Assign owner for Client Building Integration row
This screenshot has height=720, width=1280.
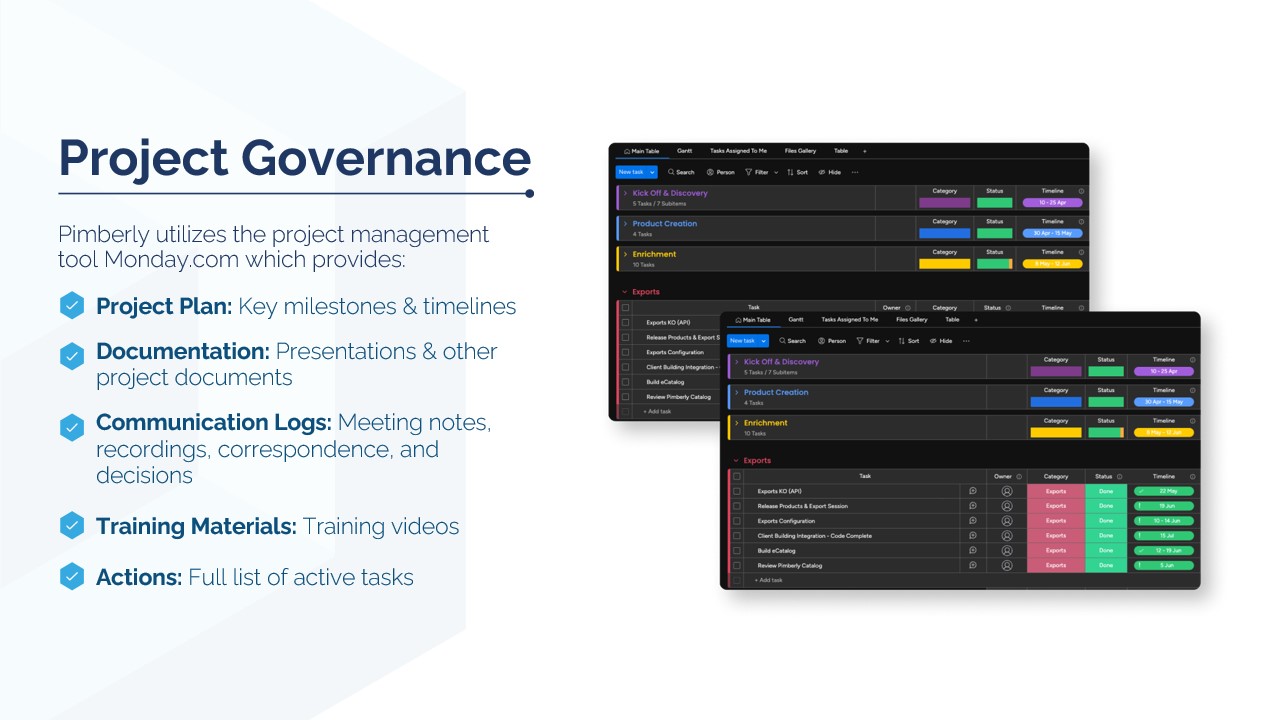1007,536
